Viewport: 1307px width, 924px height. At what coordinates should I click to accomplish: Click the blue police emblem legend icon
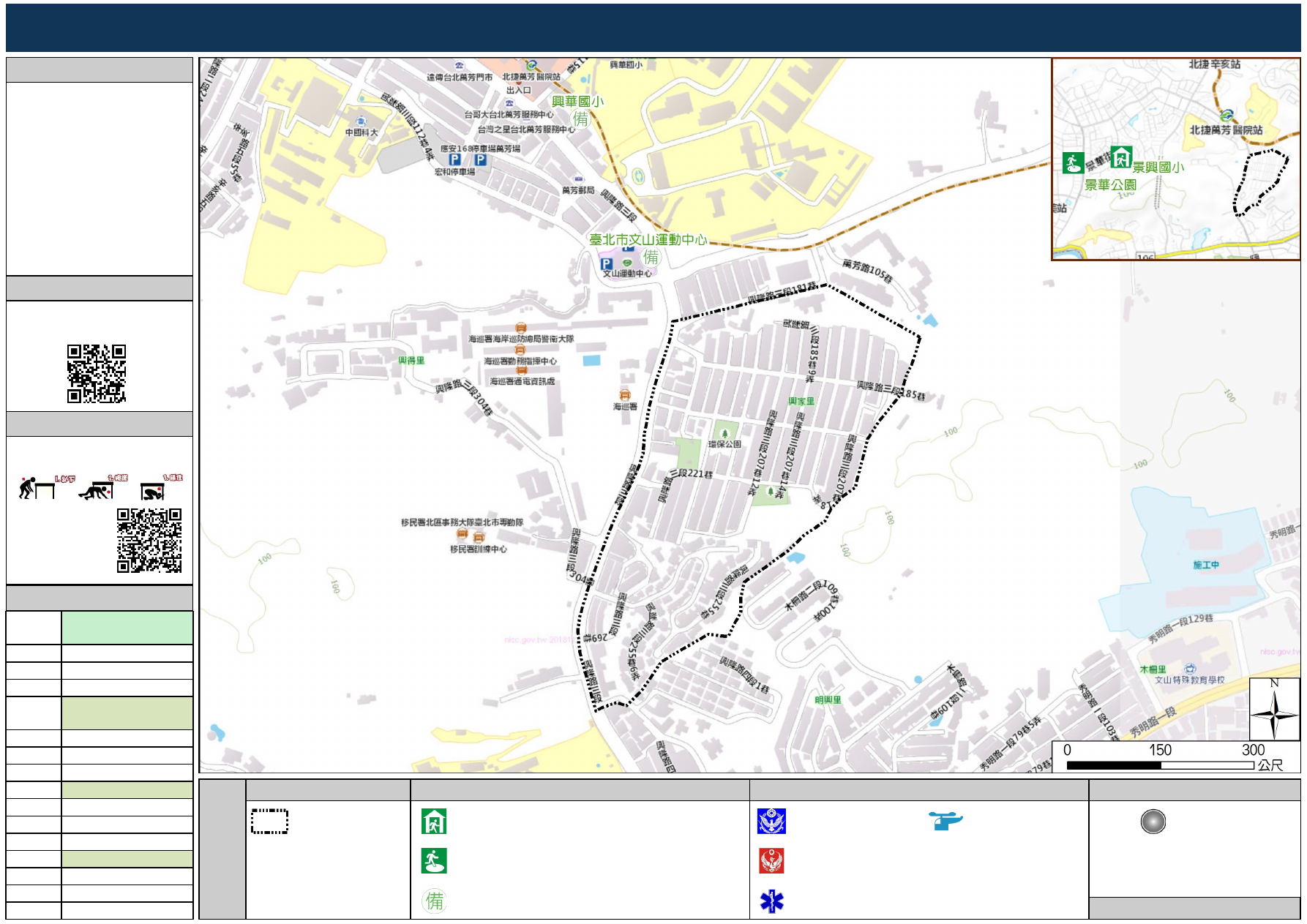coord(771,822)
